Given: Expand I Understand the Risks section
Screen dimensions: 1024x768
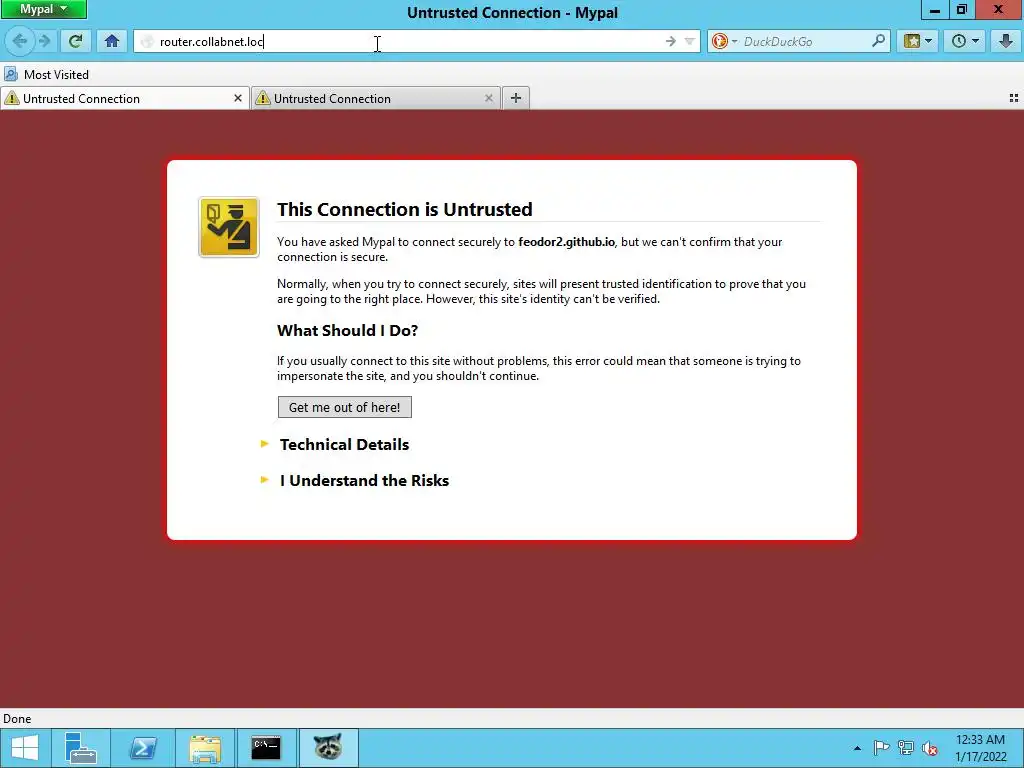Looking at the screenshot, I should tap(364, 481).
